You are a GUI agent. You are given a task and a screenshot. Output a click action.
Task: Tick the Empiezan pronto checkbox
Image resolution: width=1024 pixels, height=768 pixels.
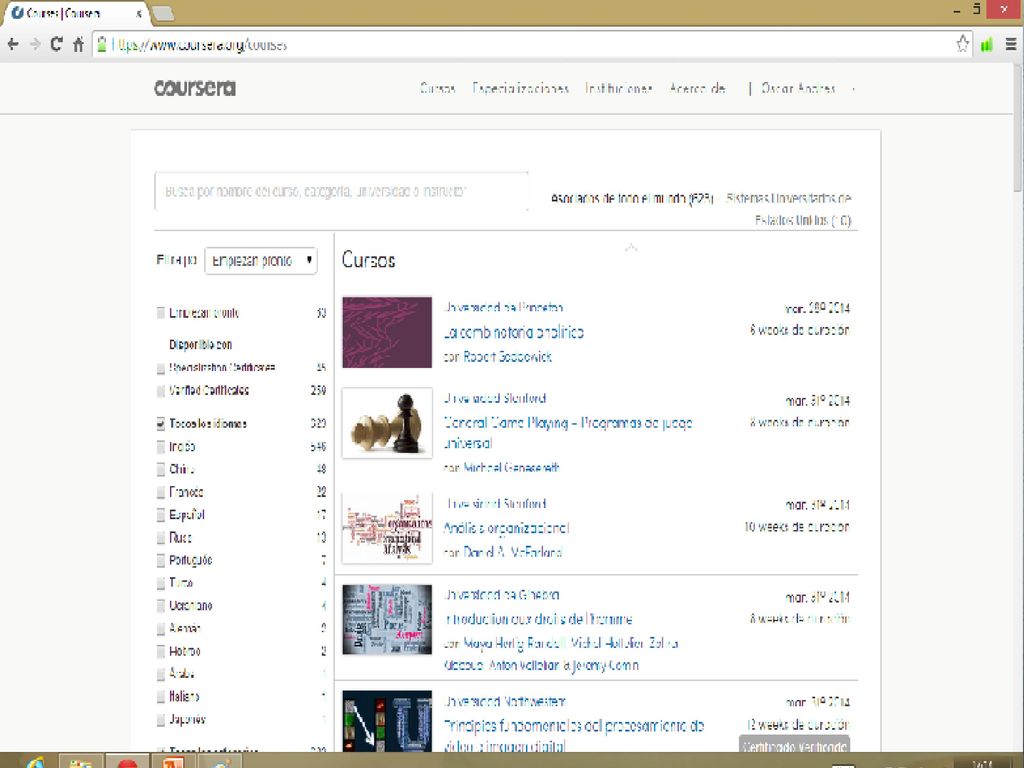pos(161,313)
